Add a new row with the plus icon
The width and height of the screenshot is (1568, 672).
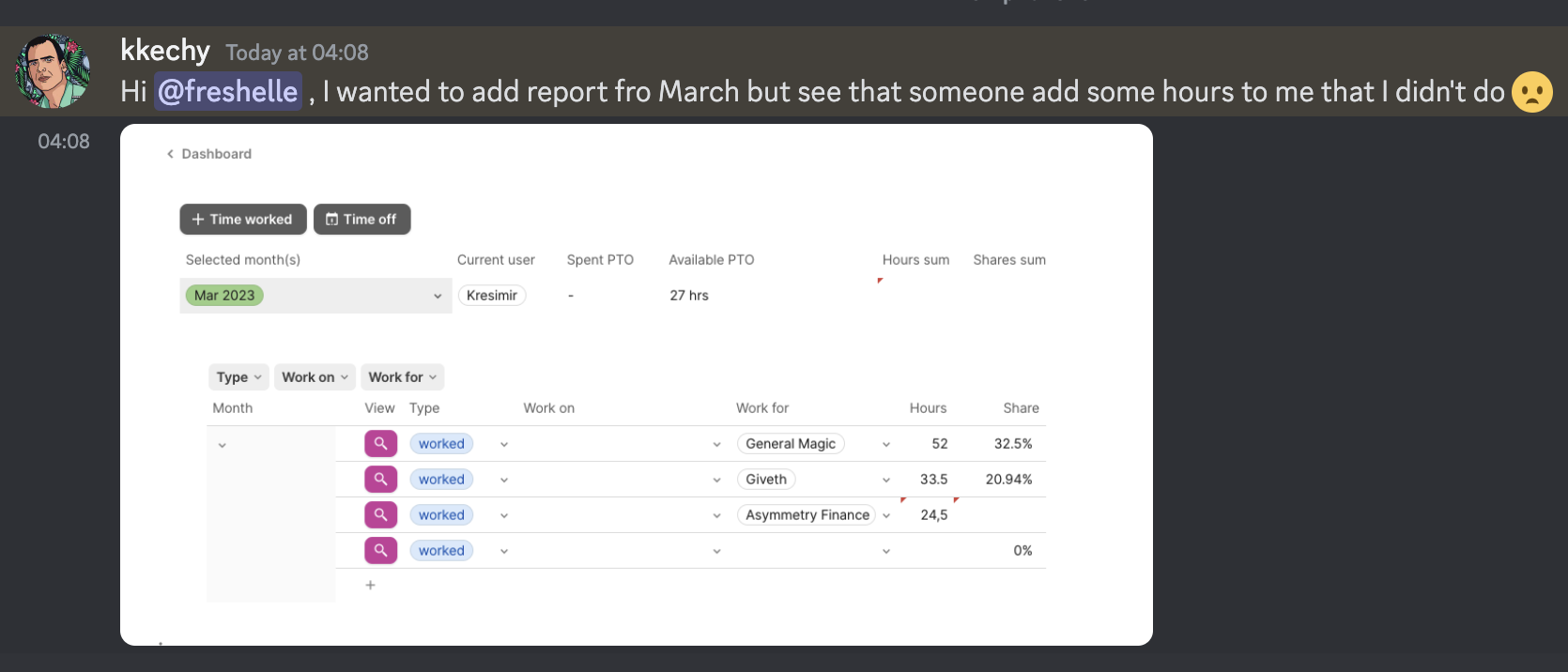[x=371, y=586]
